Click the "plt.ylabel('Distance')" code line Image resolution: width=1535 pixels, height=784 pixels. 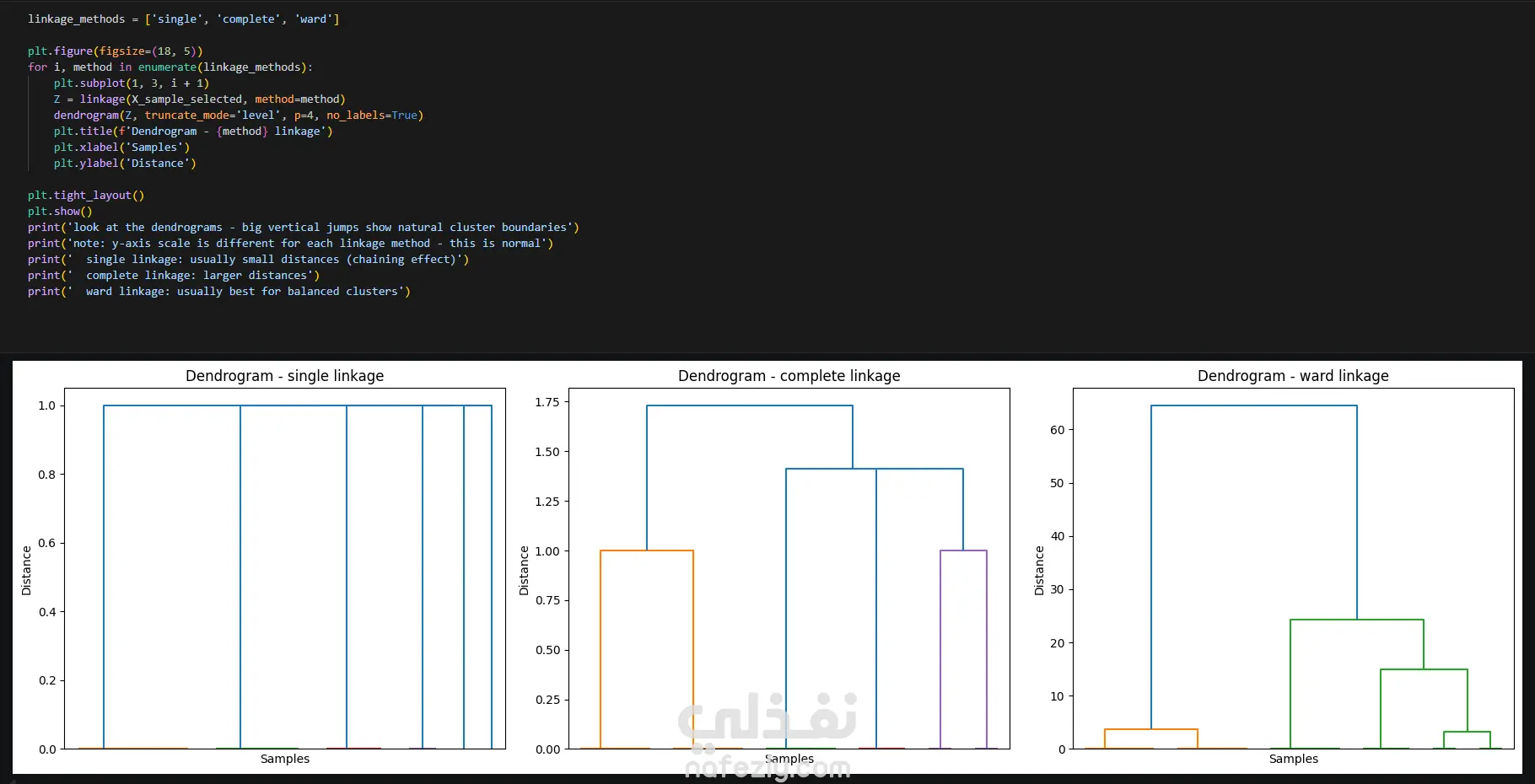pyautogui.click(x=124, y=163)
